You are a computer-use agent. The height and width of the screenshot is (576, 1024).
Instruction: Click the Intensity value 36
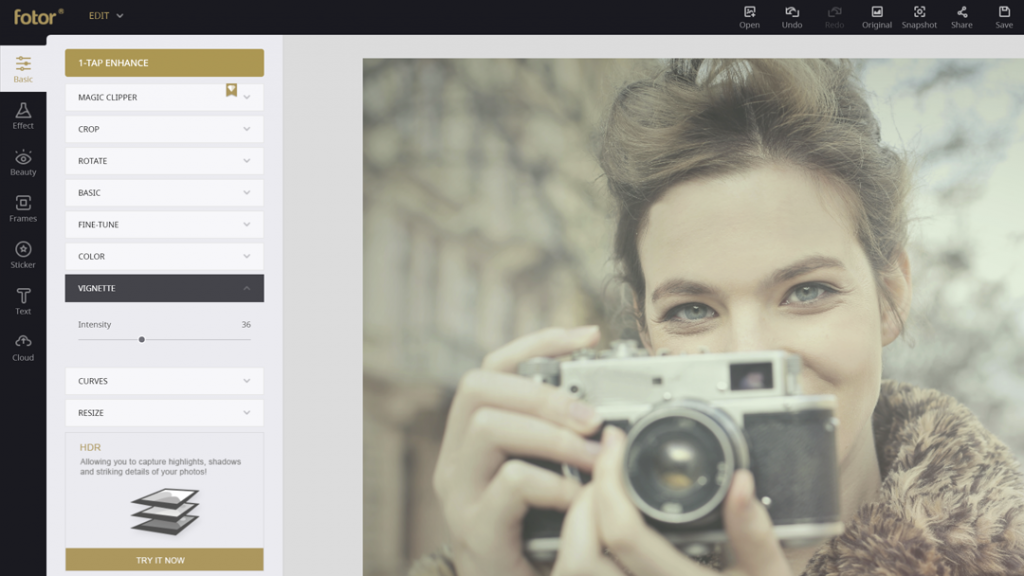click(x=246, y=325)
